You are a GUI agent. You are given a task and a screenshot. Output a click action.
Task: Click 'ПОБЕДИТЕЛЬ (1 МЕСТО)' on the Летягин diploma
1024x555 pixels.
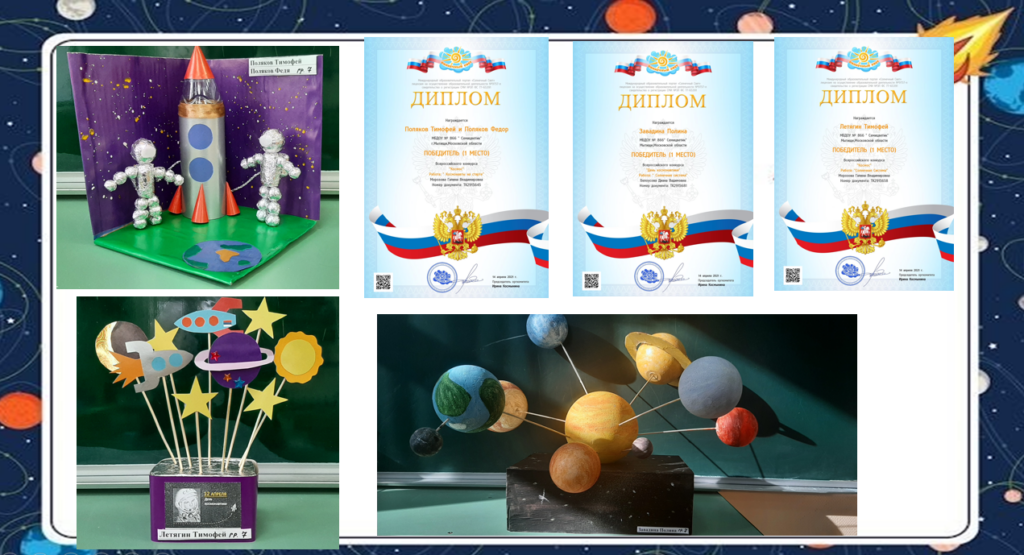pyautogui.click(x=863, y=150)
